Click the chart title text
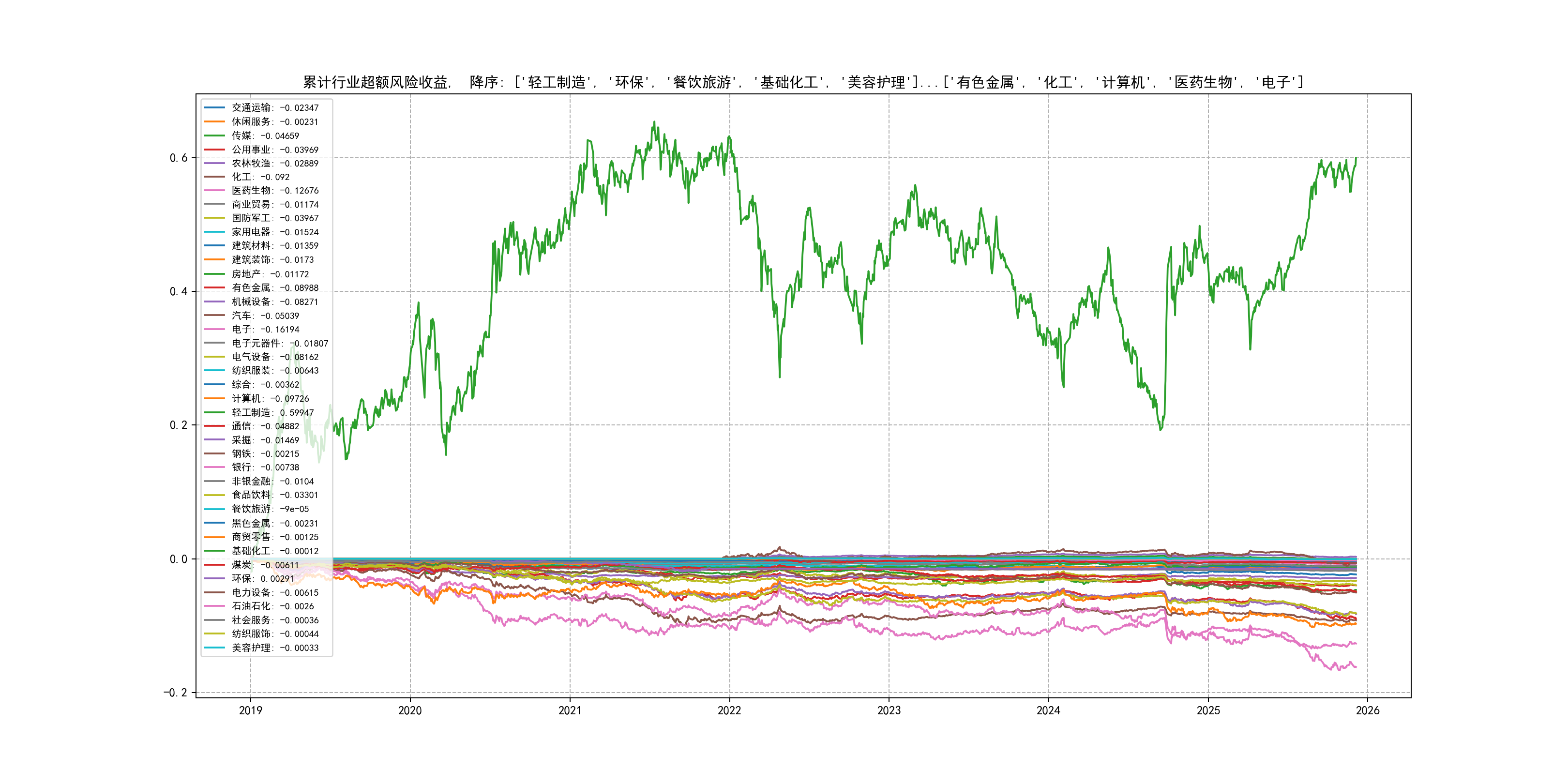Image resolution: width=1568 pixels, height=784 pixels. click(803, 82)
